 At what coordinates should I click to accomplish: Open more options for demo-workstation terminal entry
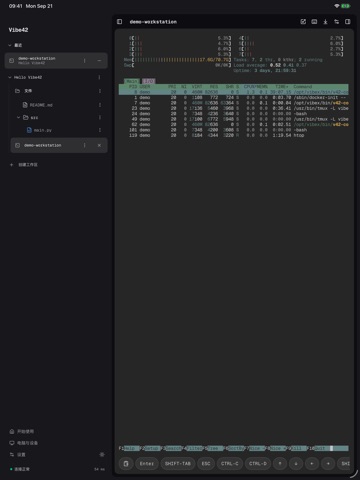click(84, 145)
